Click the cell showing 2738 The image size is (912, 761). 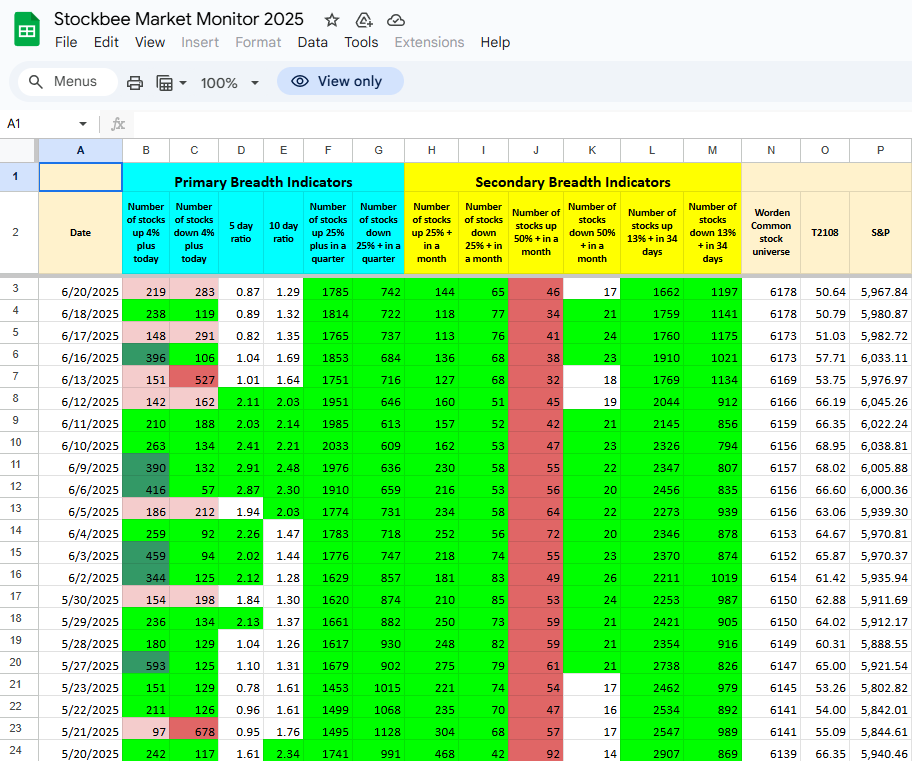tap(652, 663)
